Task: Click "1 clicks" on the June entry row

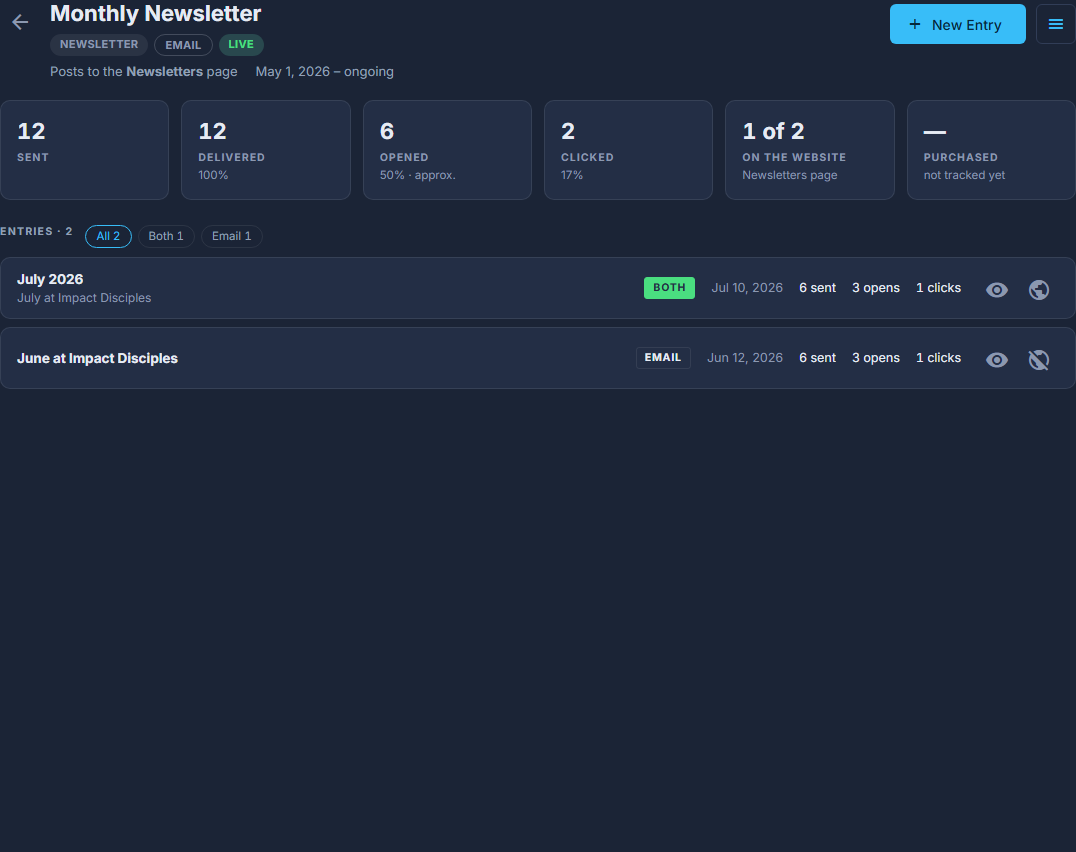Action: pyautogui.click(x=938, y=358)
